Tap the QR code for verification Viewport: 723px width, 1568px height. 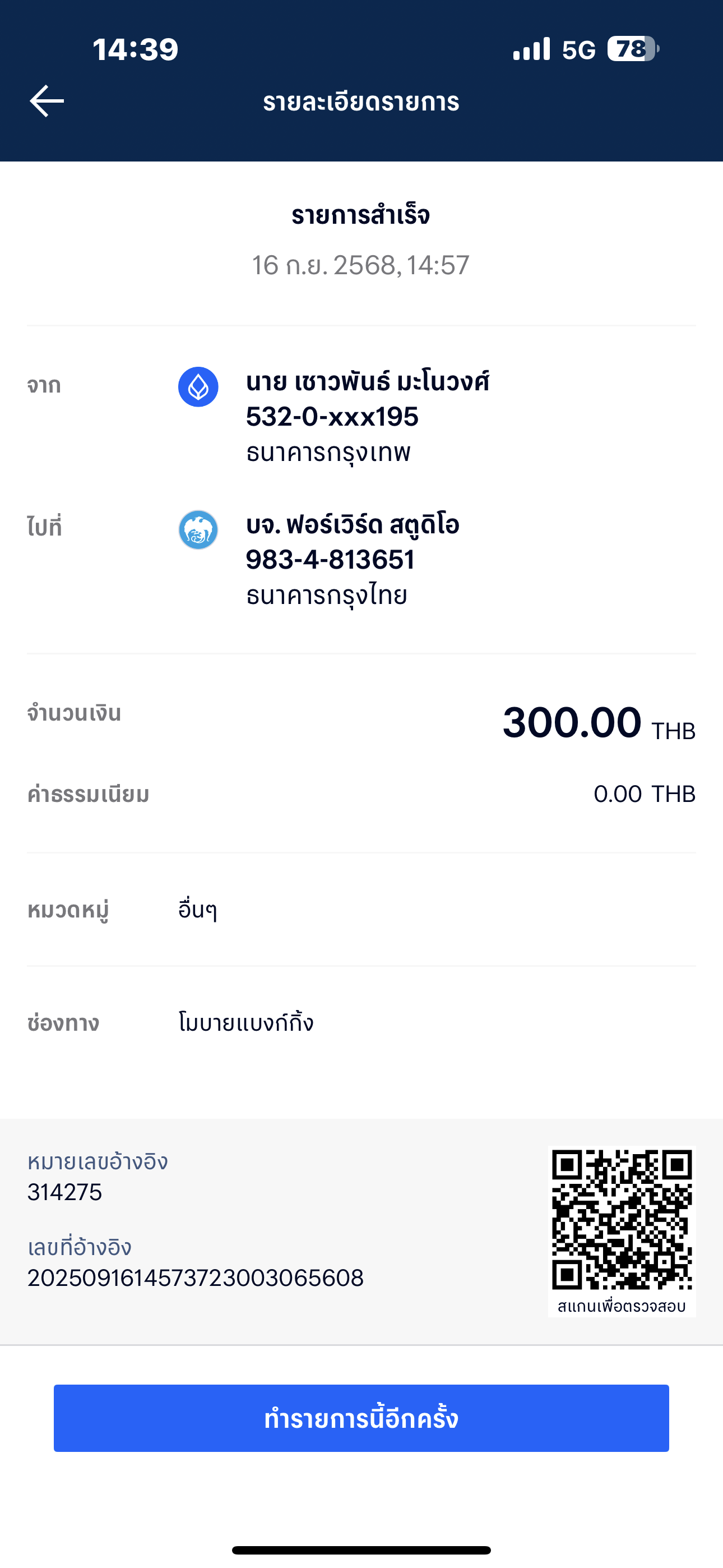622,1219
